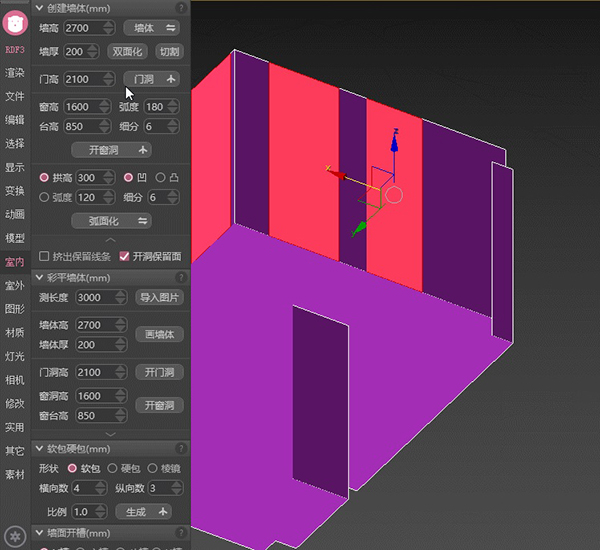Click the 生成 button with airplane icon
Image resolution: width=600 pixels, height=550 pixels.
(146, 512)
